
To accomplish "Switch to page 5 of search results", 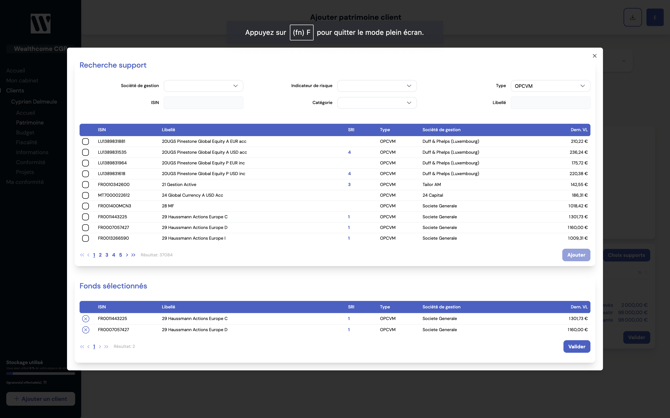I will [x=120, y=255].
